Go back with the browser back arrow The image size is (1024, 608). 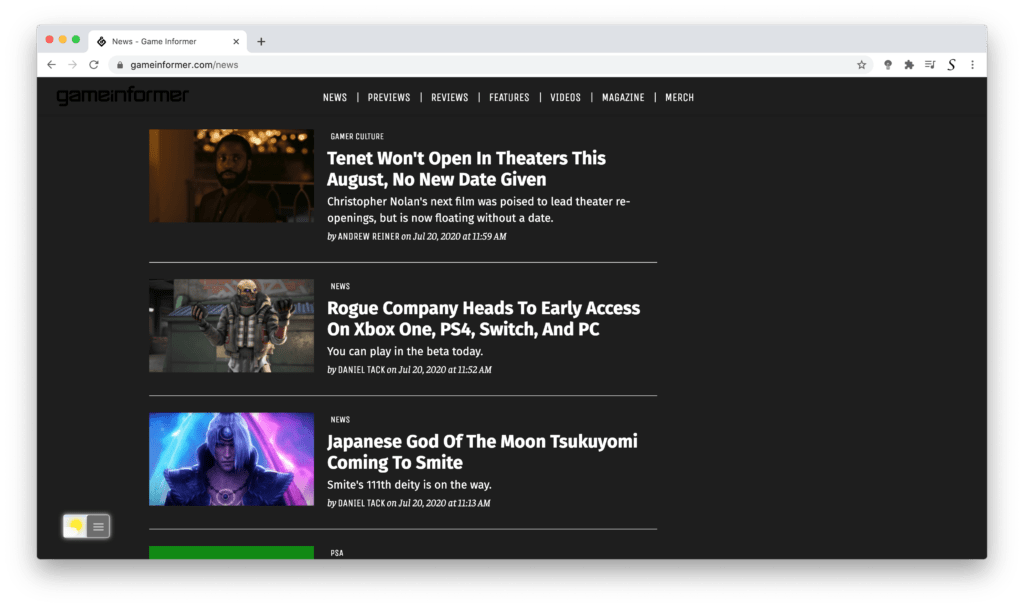(52, 65)
